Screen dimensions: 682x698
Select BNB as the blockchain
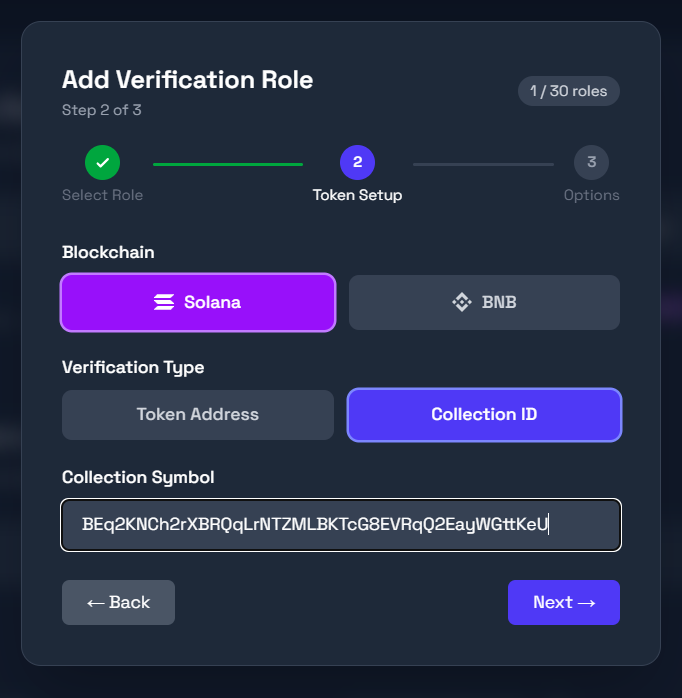pos(484,302)
